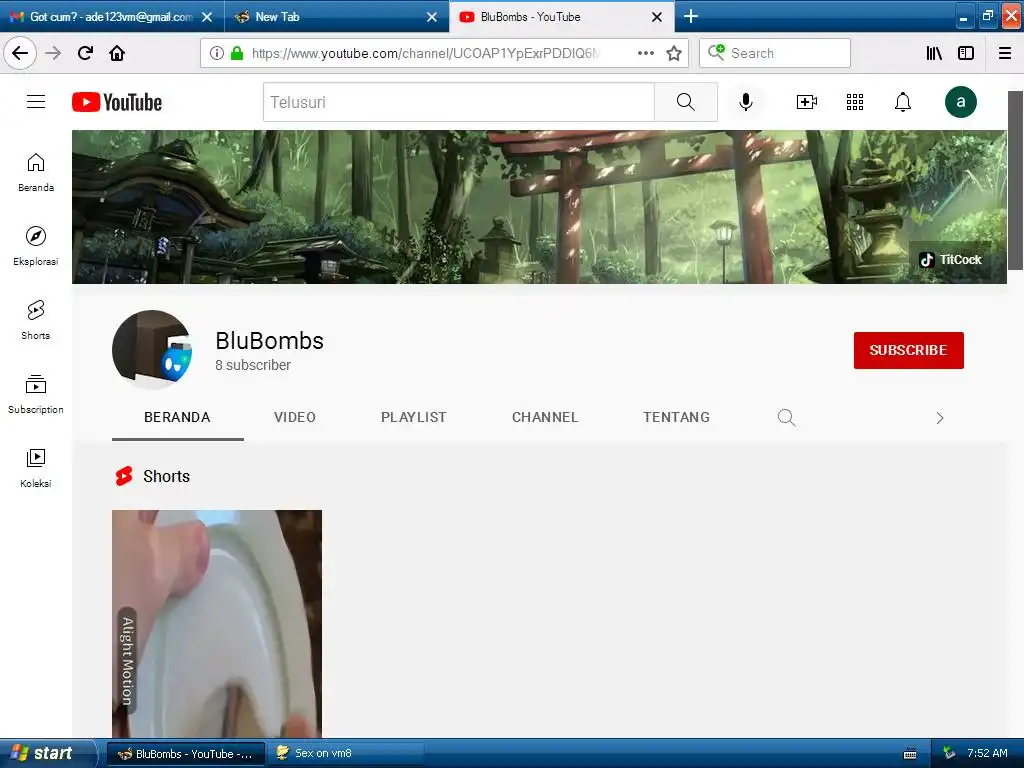Image resolution: width=1024 pixels, height=768 pixels.
Task: Go to Beranda in the sidebar
Action: pos(36,172)
